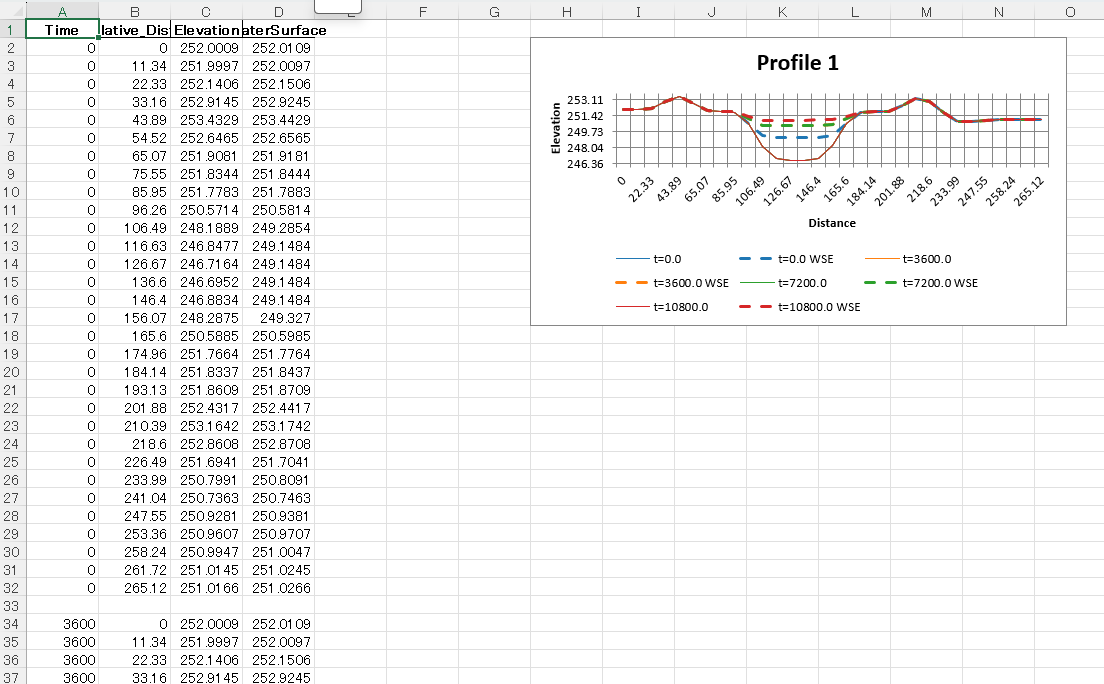The image size is (1104, 684).
Task: Select the row 1 header
Action: click(x=12, y=30)
